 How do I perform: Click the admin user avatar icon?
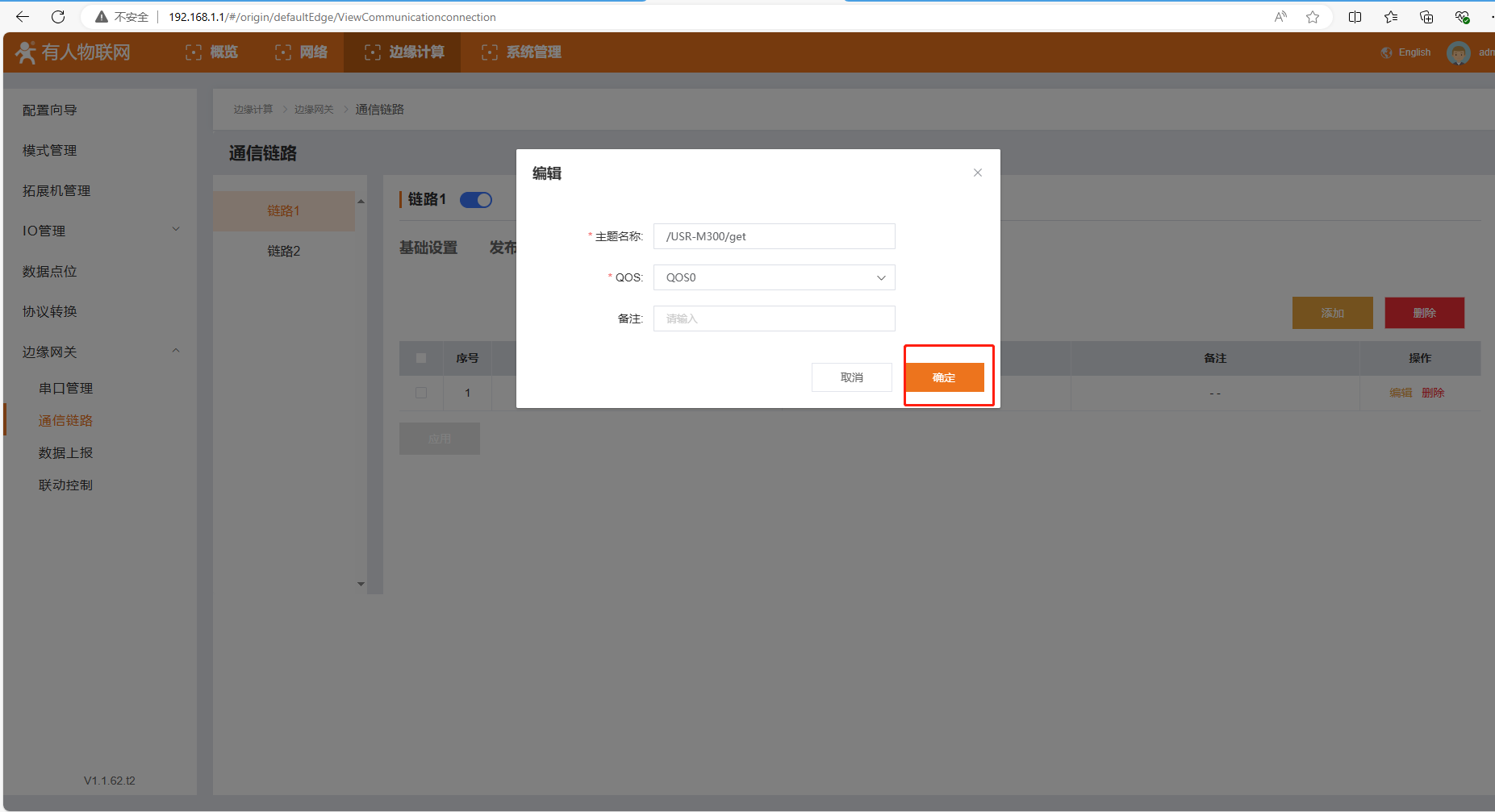tap(1458, 53)
